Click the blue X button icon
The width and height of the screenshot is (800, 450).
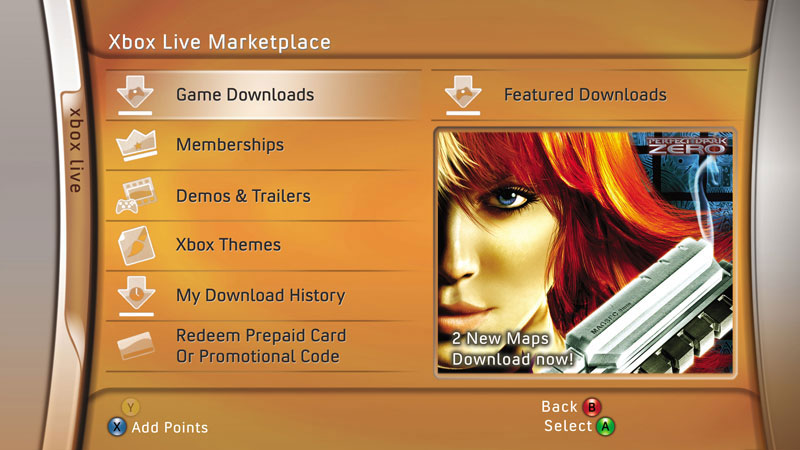click(117, 427)
